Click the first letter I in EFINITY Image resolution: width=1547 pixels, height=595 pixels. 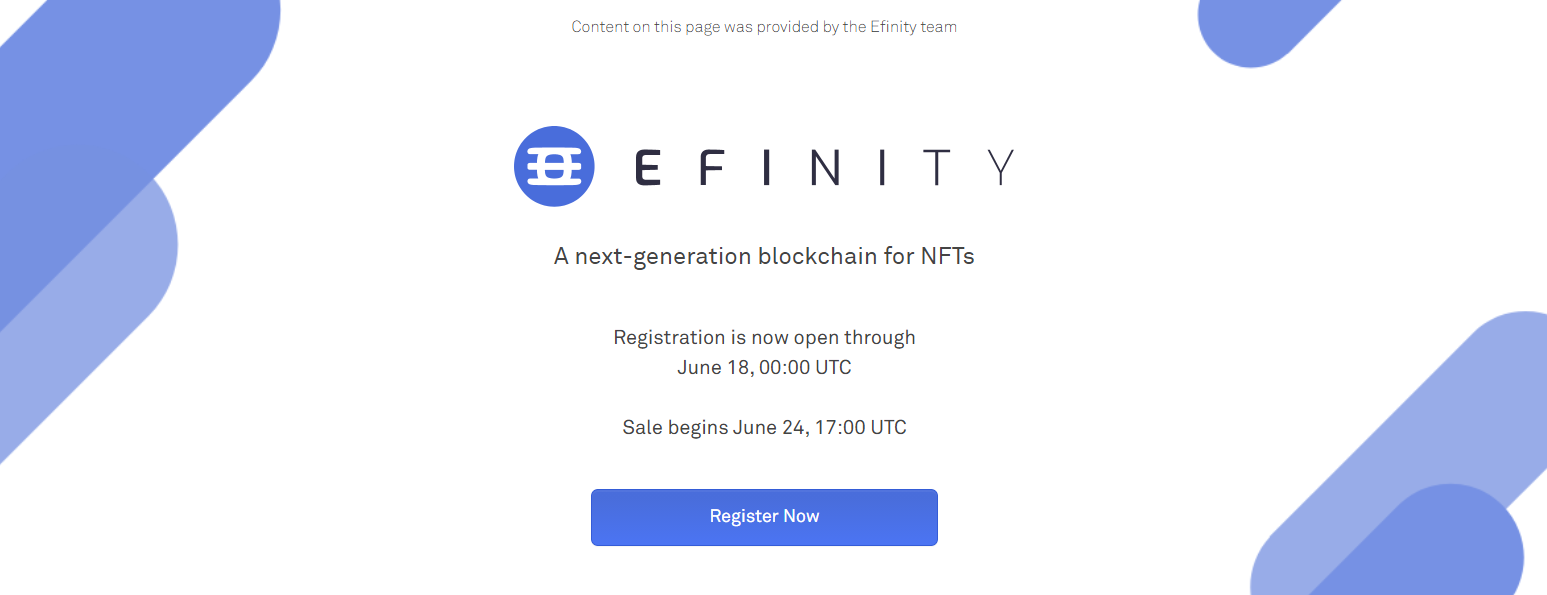pyautogui.click(x=767, y=168)
